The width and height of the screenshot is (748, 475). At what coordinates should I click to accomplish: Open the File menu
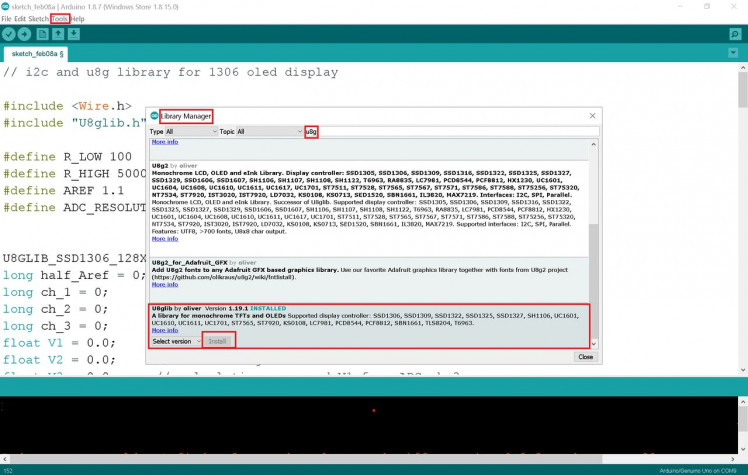(x=6, y=19)
